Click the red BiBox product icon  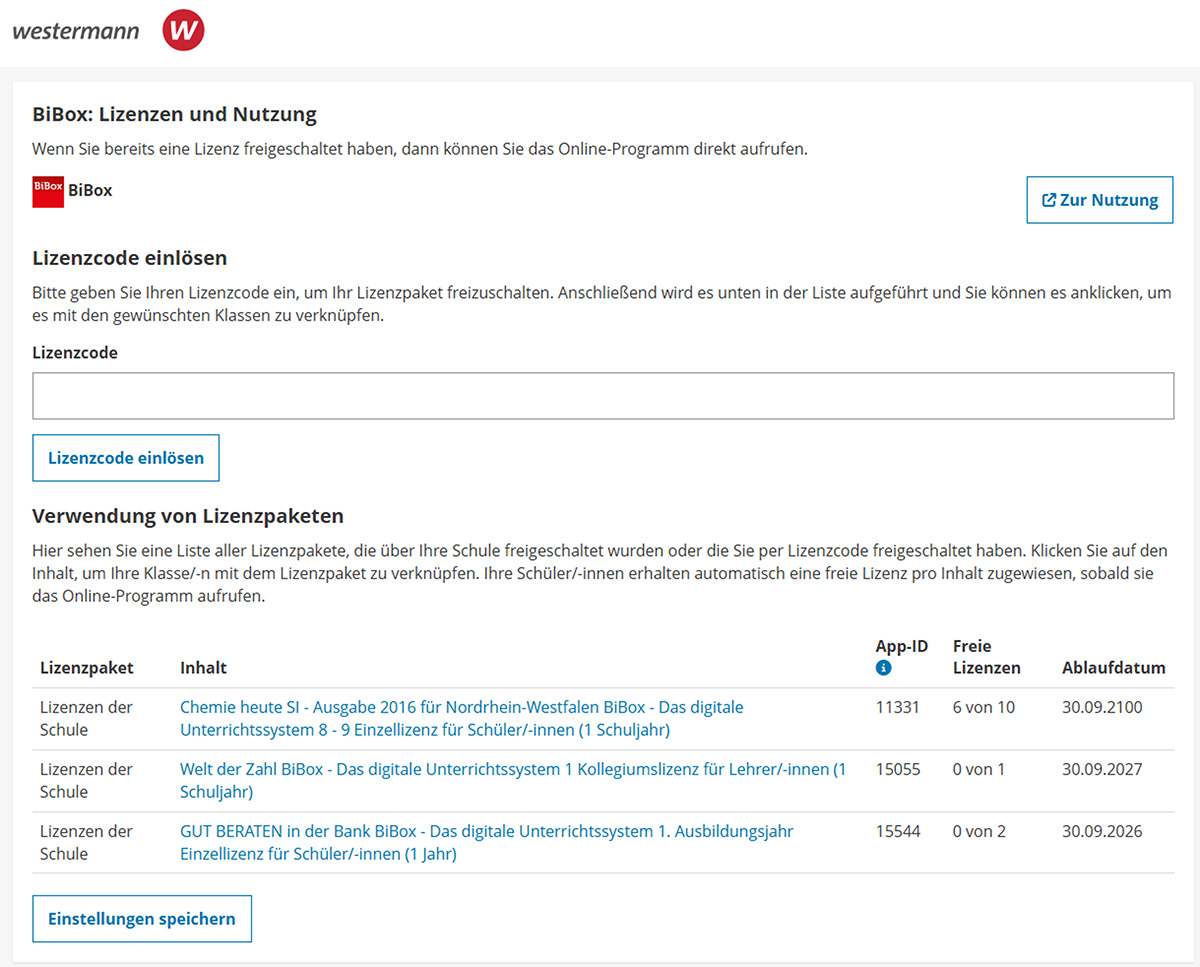tap(48, 191)
